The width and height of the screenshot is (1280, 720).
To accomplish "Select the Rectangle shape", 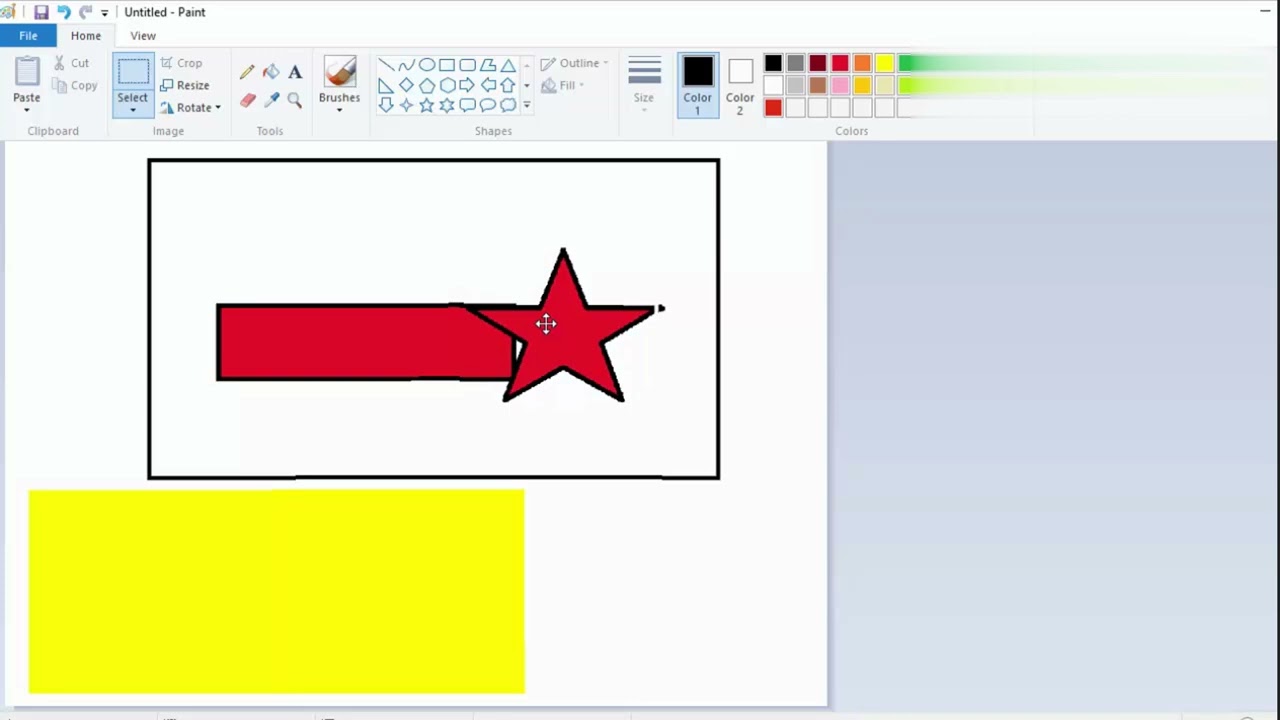I will coord(447,65).
